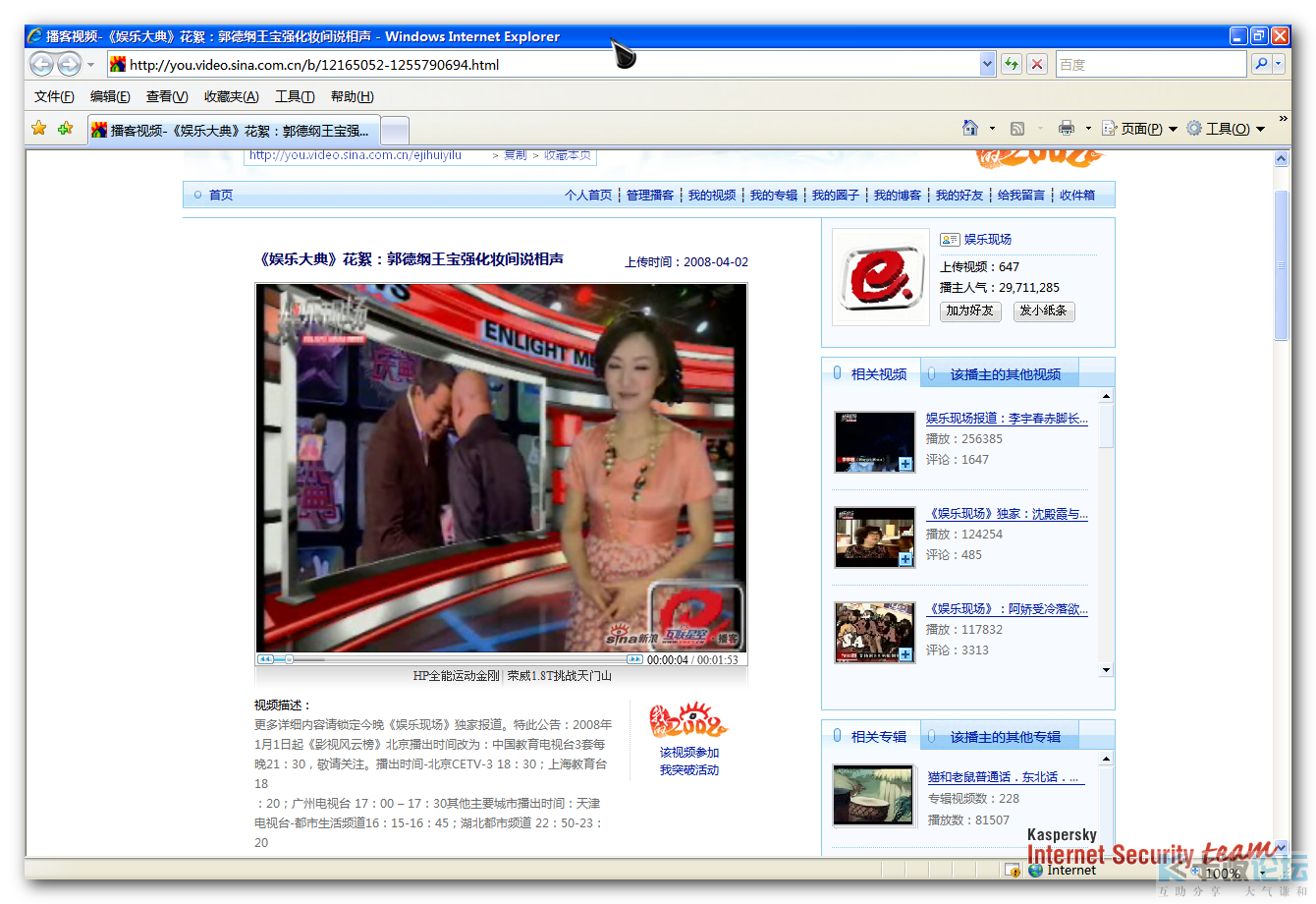The height and width of the screenshot is (904, 1316).
Task: Open the 工具(O) toolbar menu
Action: click(x=1226, y=129)
